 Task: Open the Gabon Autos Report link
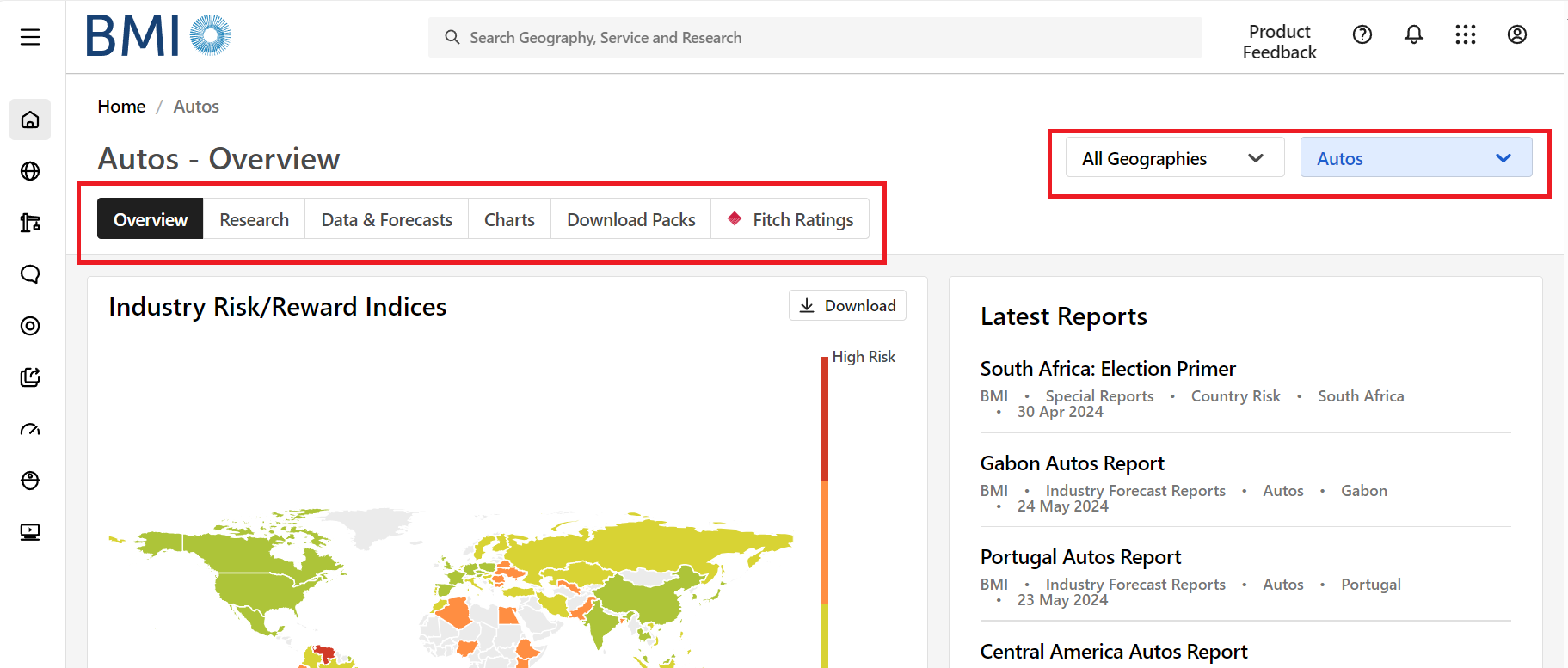click(x=1072, y=463)
